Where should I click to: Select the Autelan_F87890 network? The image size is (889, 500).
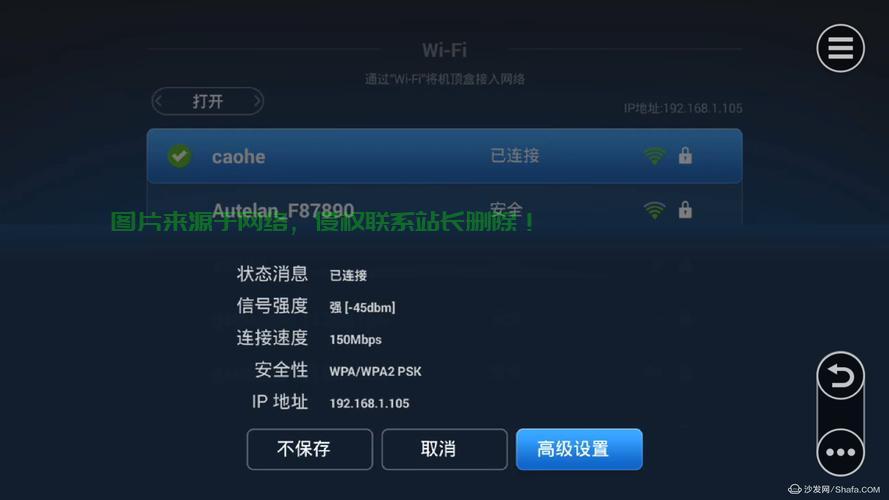(444, 210)
